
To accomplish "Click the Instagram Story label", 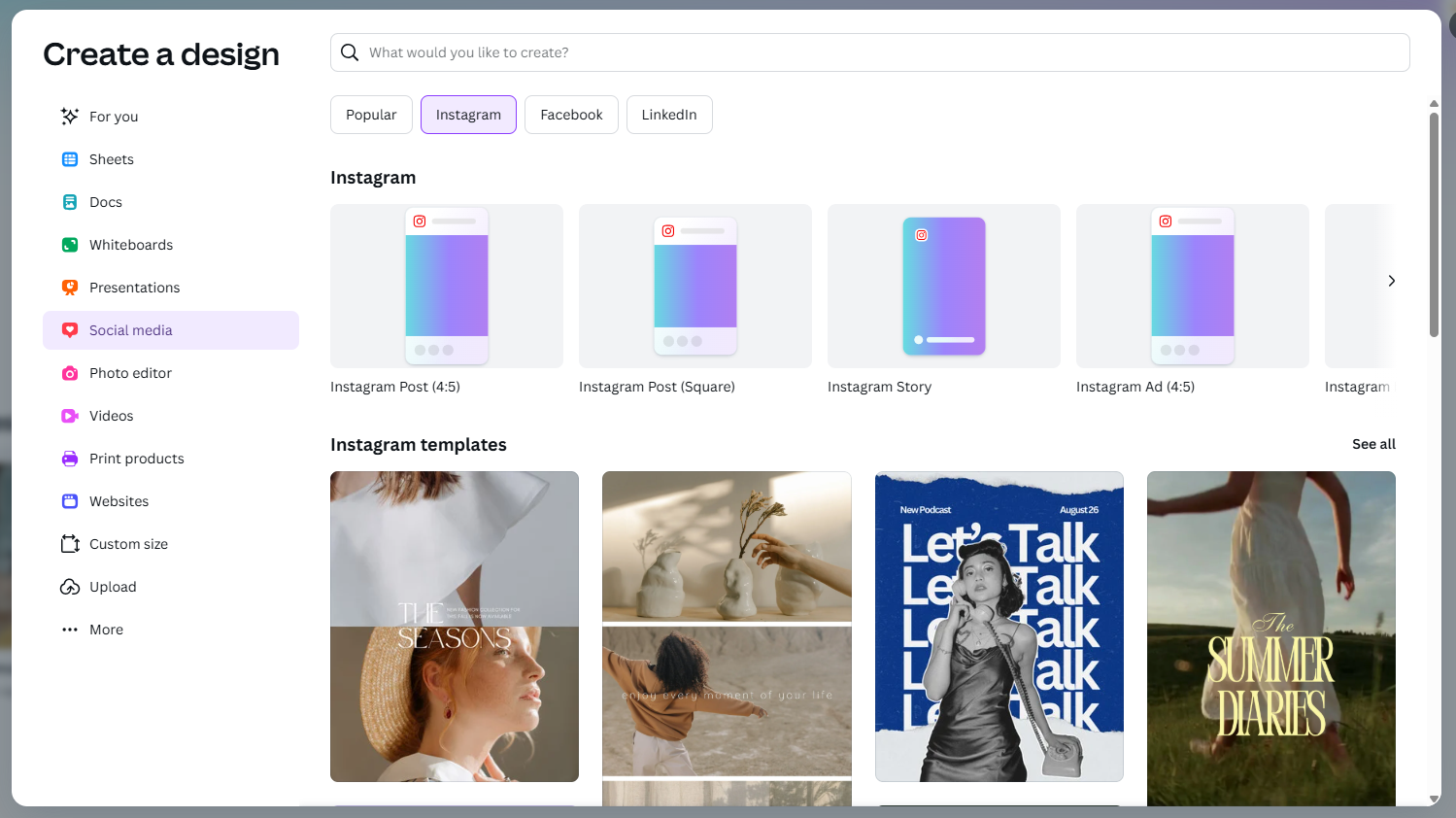I will click(x=879, y=387).
